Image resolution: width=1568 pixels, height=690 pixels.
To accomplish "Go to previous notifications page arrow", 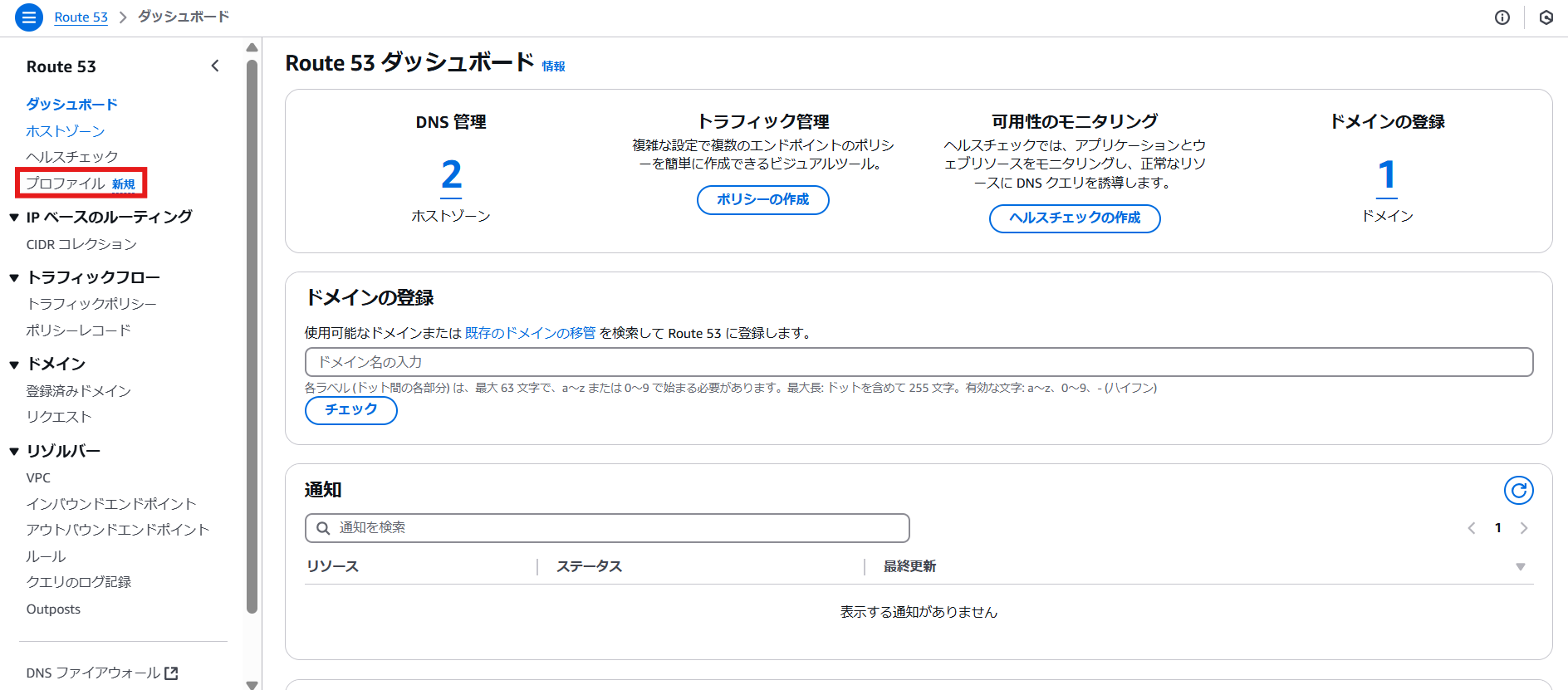I will [1472, 528].
